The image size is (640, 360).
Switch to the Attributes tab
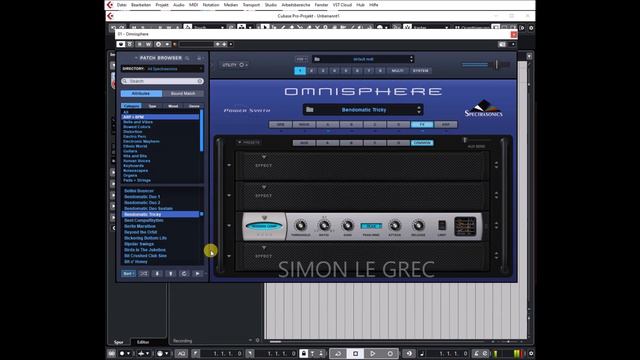(x=141, y=93)
